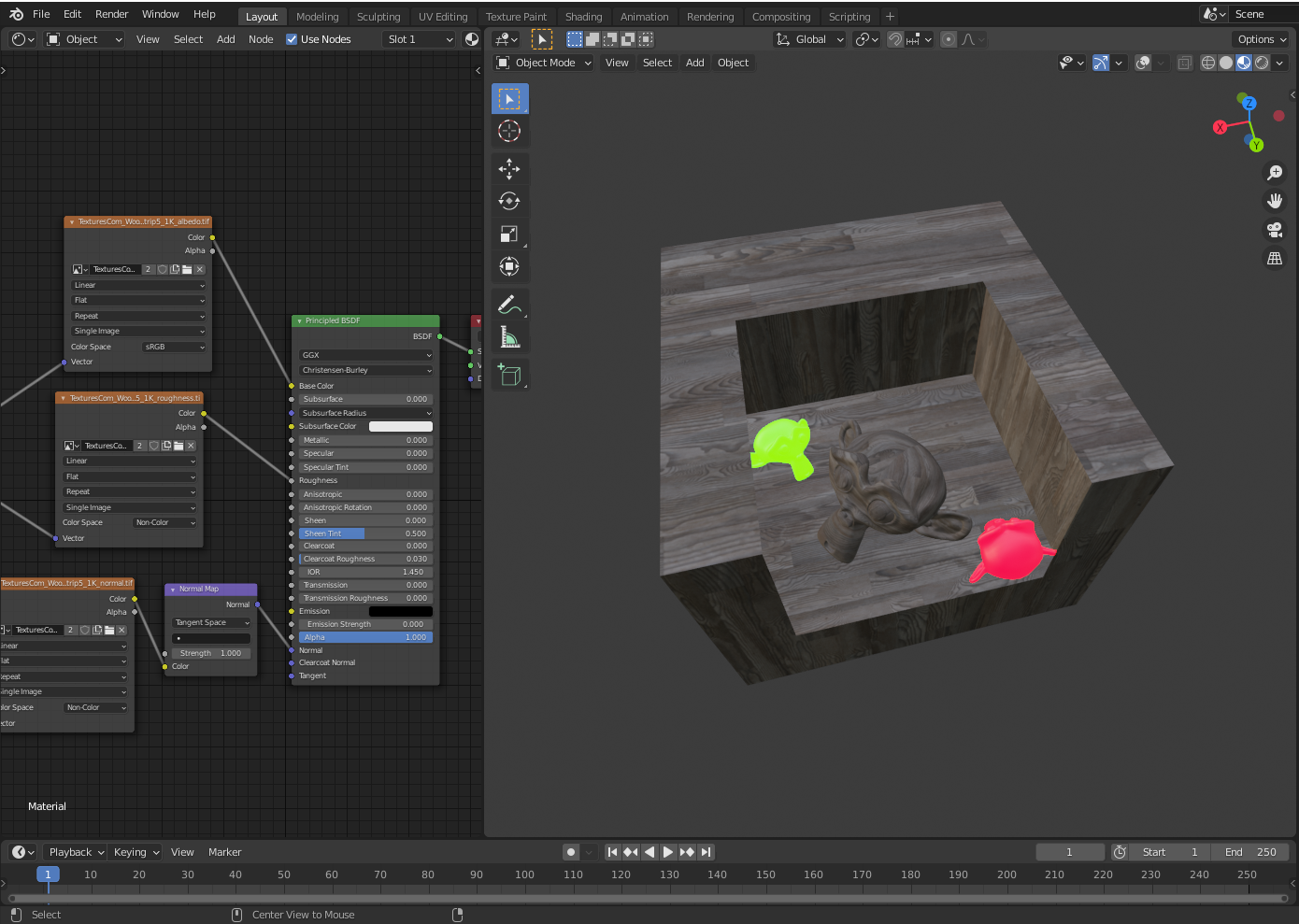Play the animation forward

tap(668, 852)
